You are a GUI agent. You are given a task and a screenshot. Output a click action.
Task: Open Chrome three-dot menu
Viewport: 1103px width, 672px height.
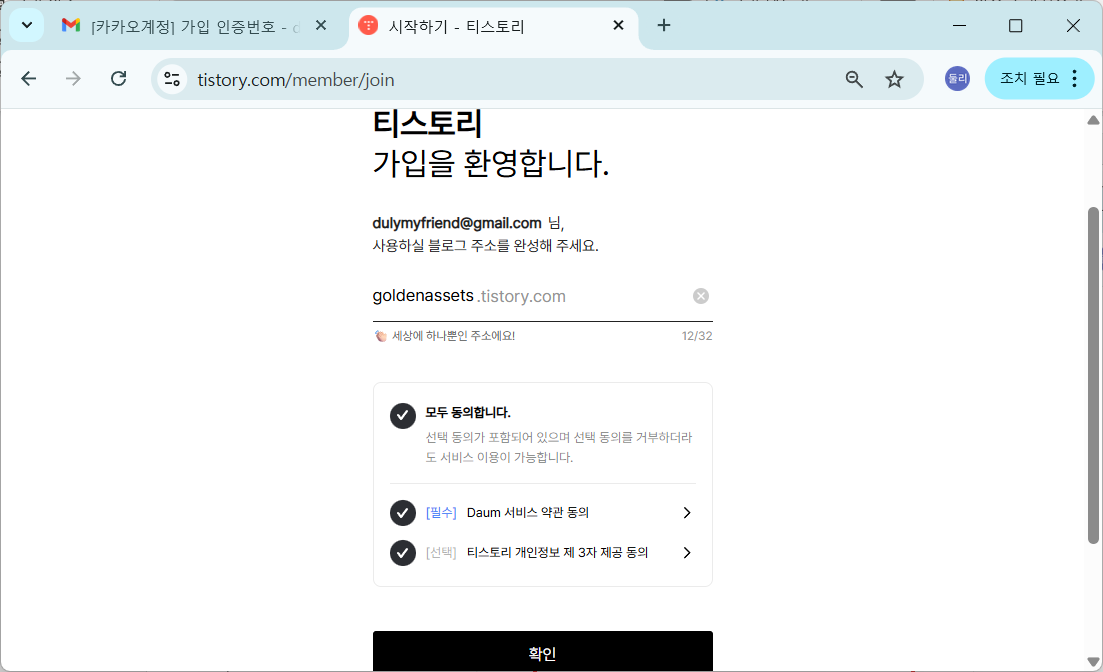pos(1074,79)
